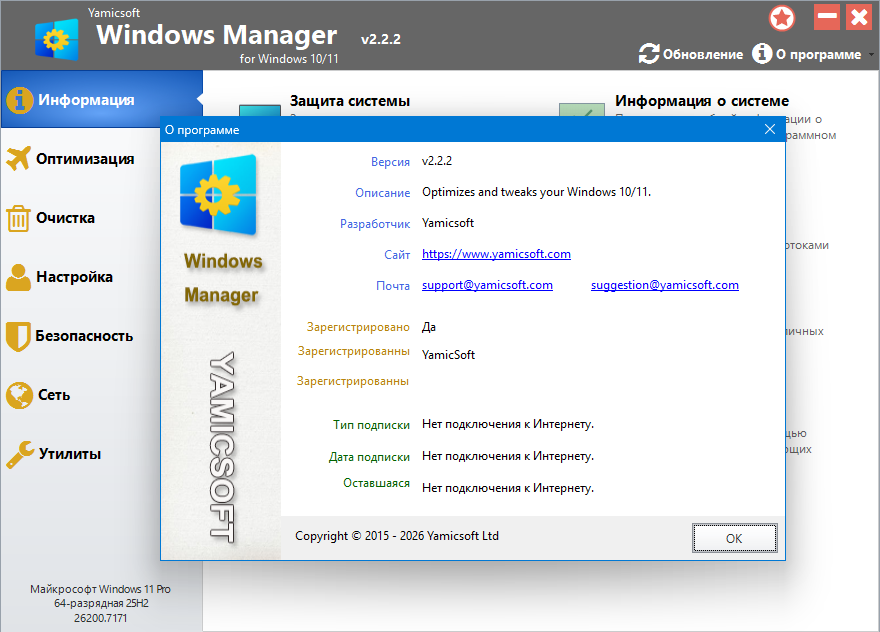Click the Обновление refresh icon
The image size is (880, 632).
(649, 54)
